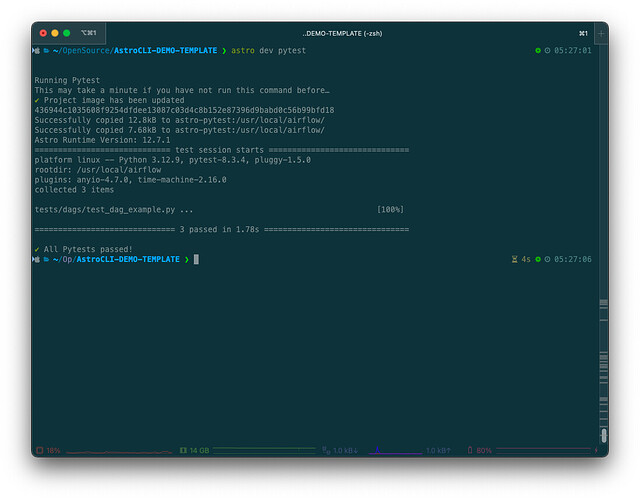Click the 1.0 kB upload rate
641x500 pixels.
point(438,451)
